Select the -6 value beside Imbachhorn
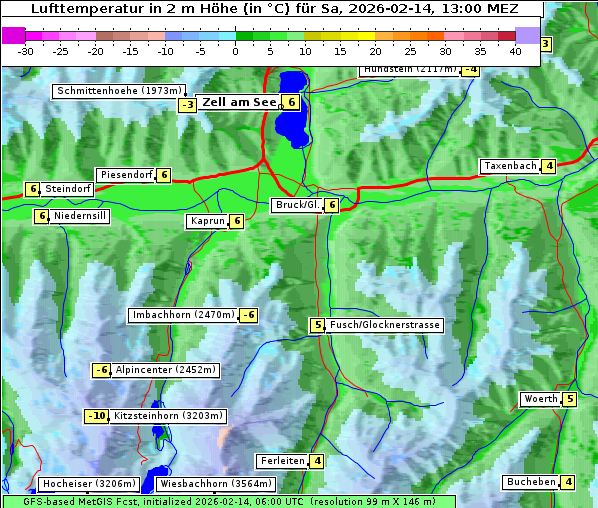598x508 pixels. pos(249,315)
